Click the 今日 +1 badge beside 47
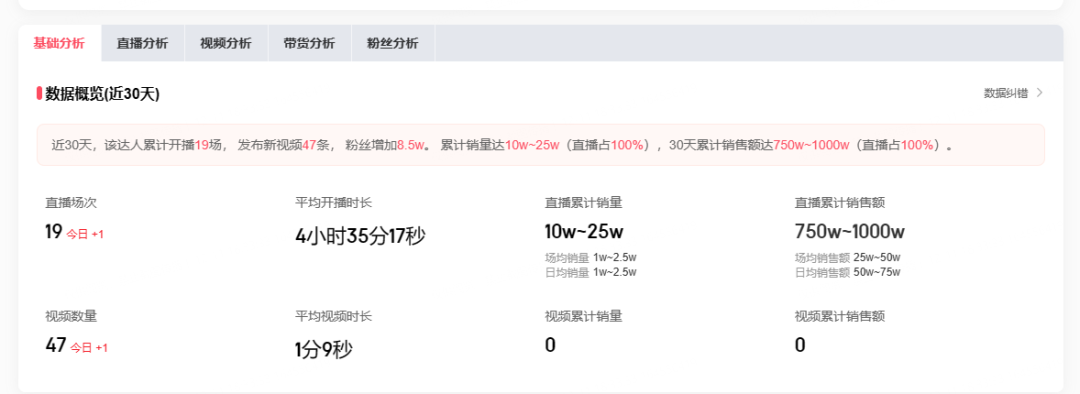Viewport: 1080px width, 394px height. [89, 348]
